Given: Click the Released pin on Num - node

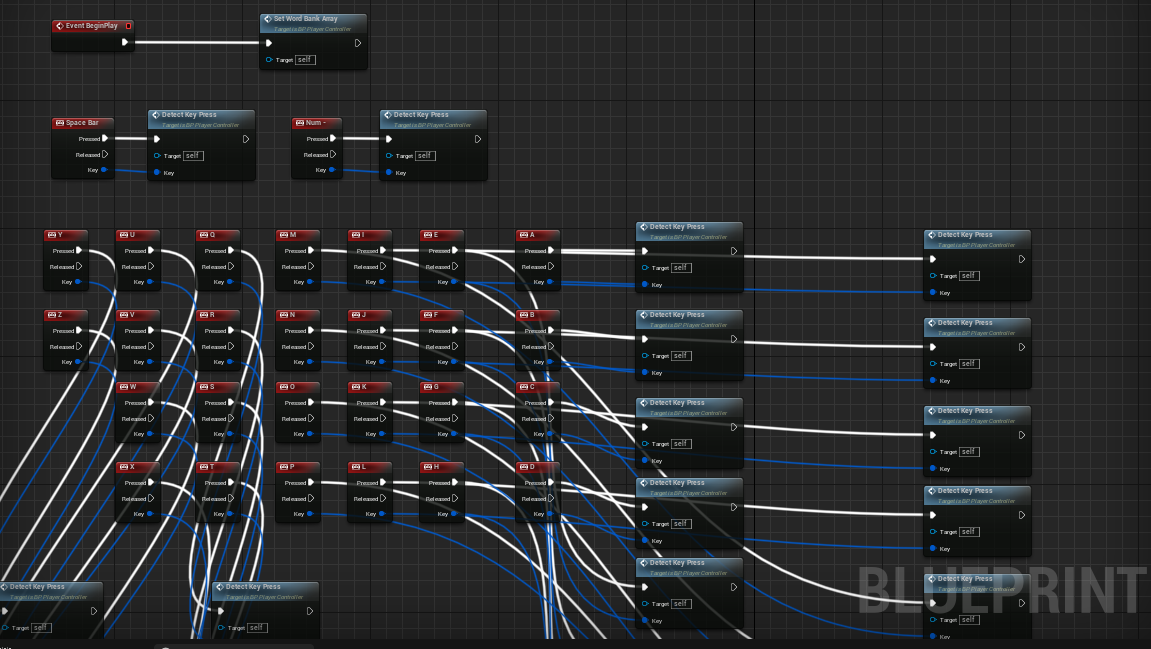Looking at the screenshot, I should point(333,154).
